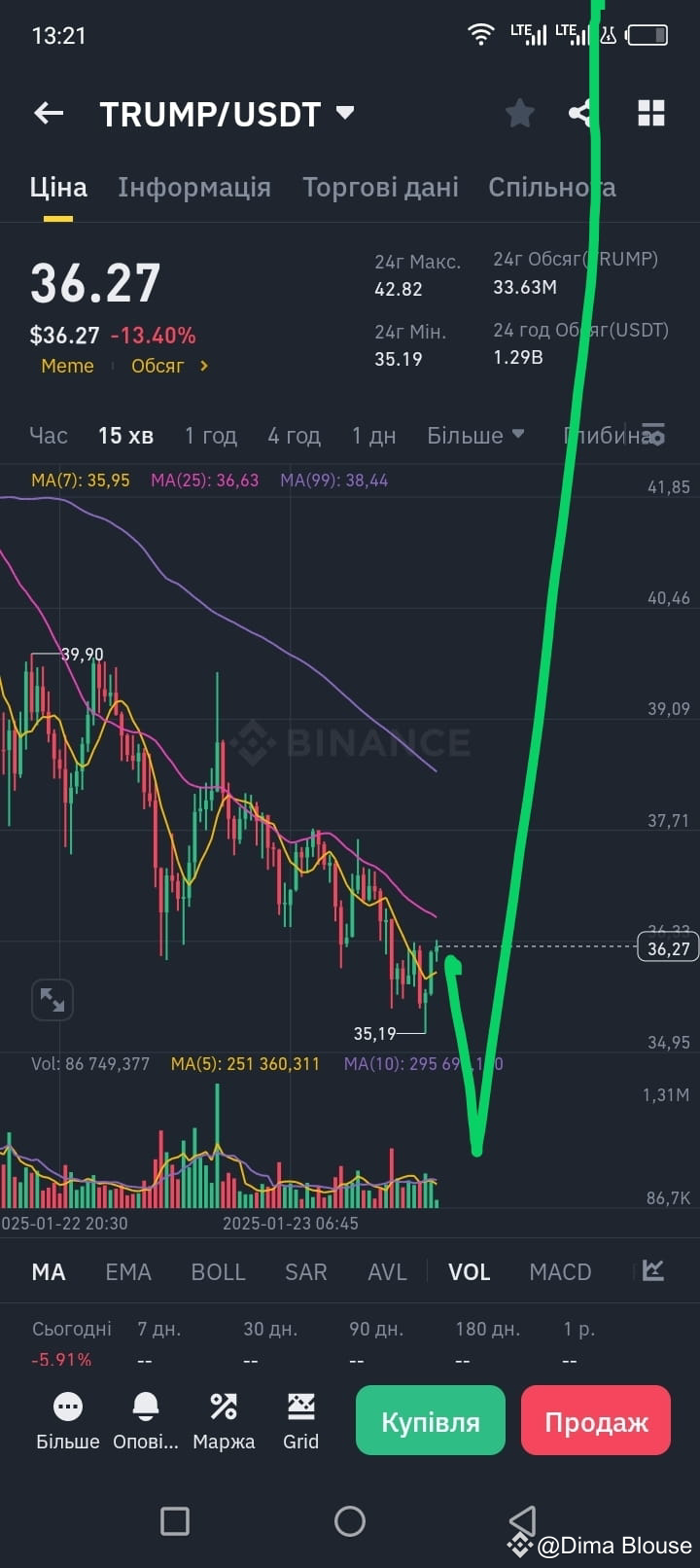Tap the 39,90 high marker on chart

[x=82, y=654]
